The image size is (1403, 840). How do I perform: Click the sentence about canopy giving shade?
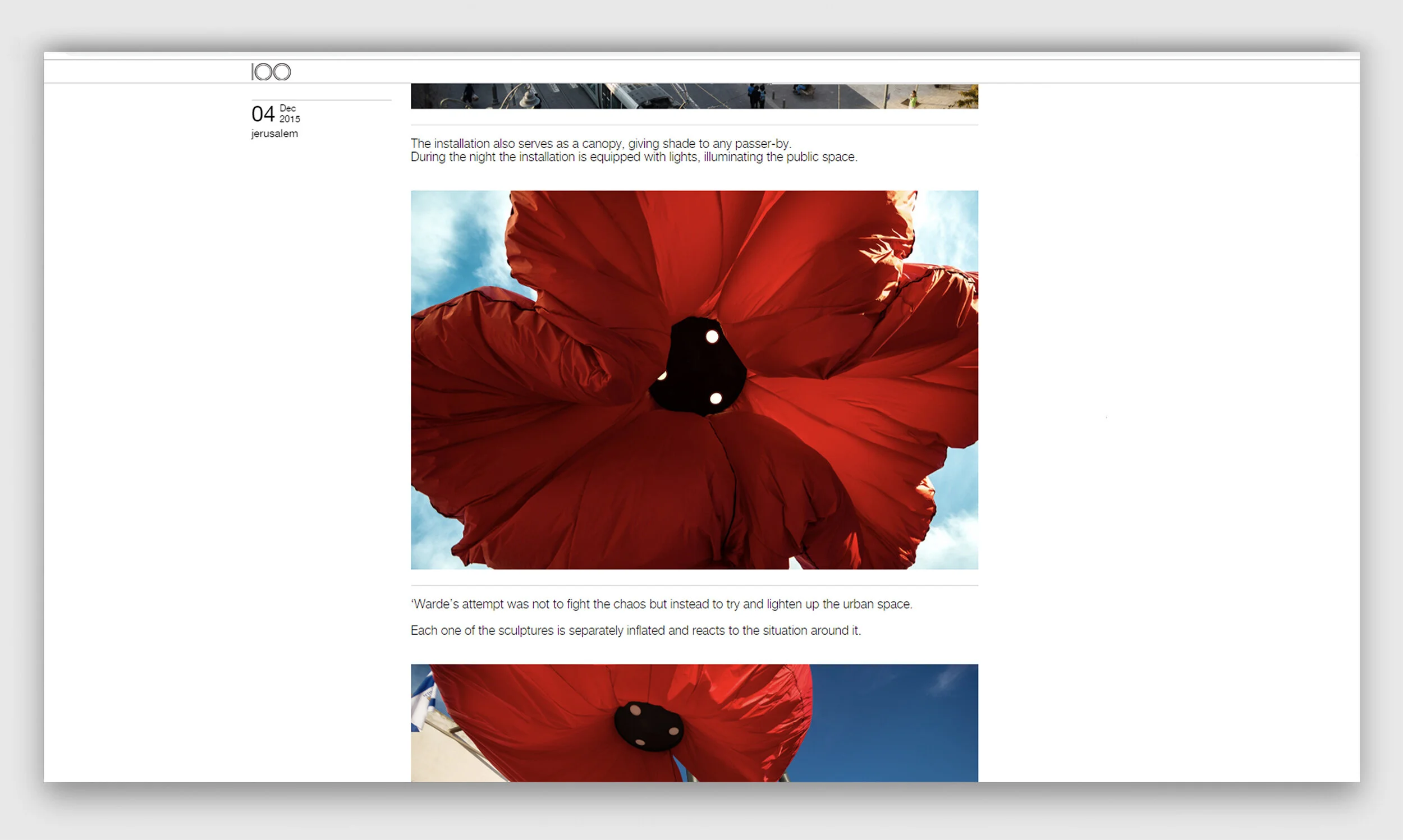600,144
